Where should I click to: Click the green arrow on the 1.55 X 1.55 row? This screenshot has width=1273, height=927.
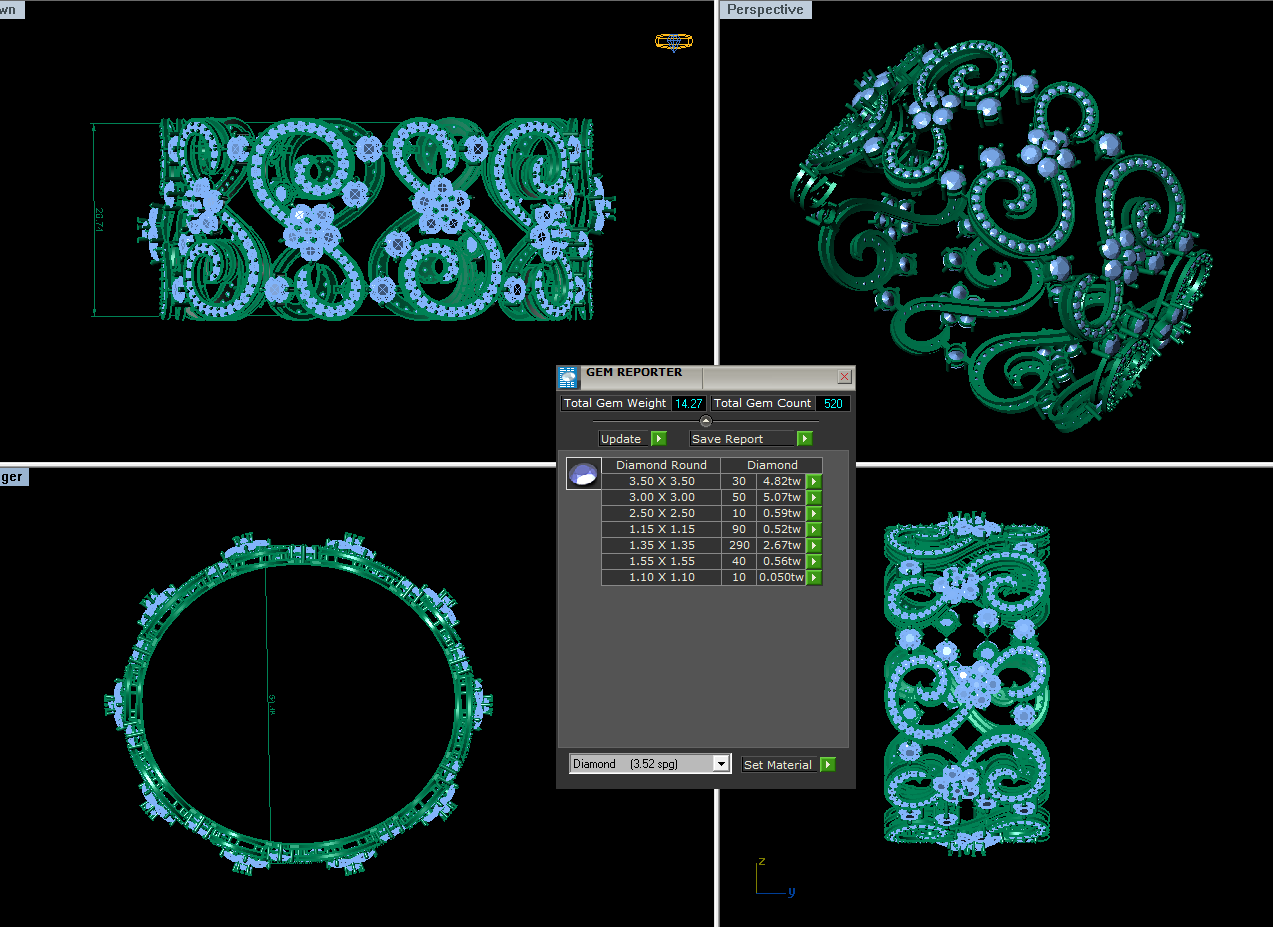coord(814,562)
